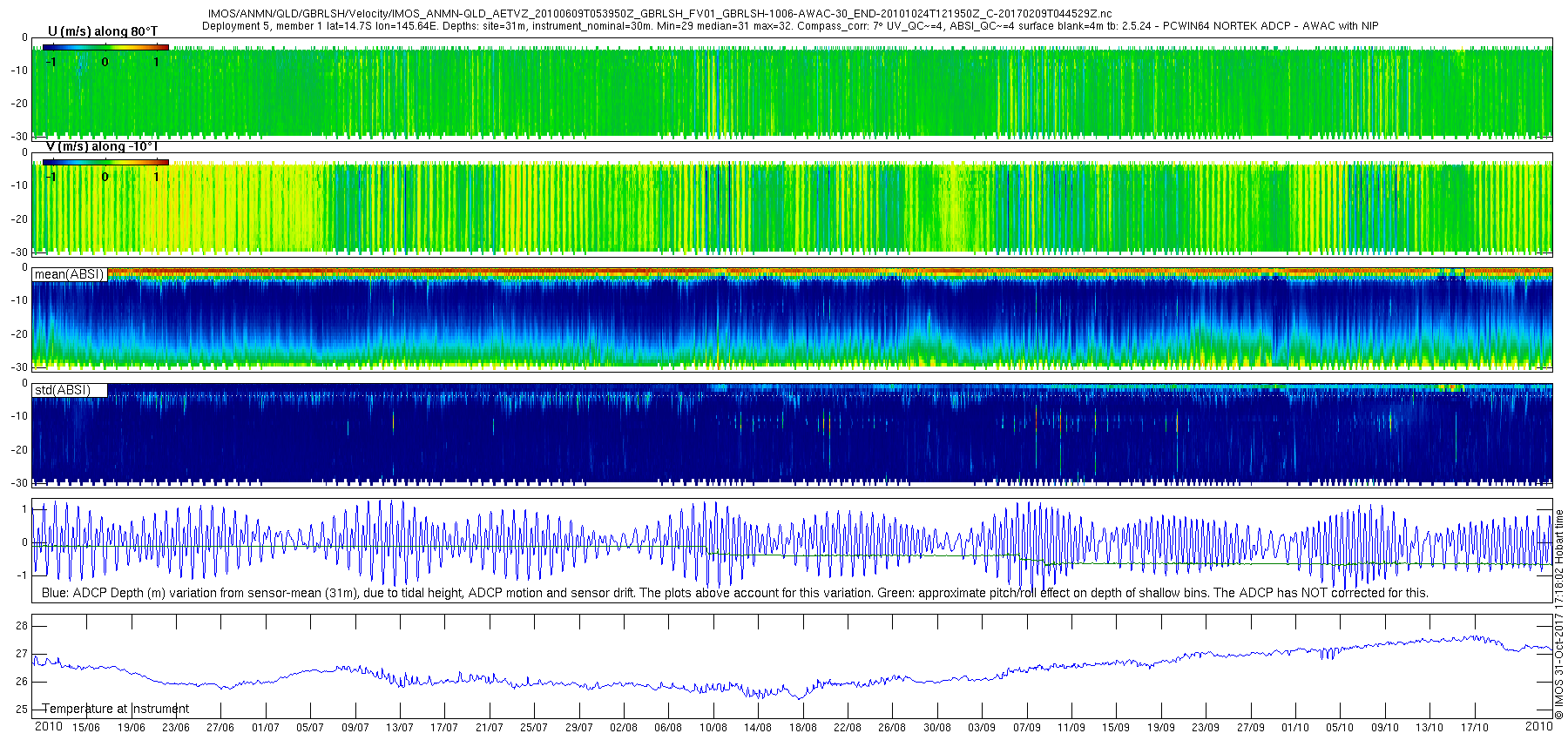Viewport: 1568px width, 740px height.
Task: Click the 22/08 date tick label
Action: pos(848,728)
